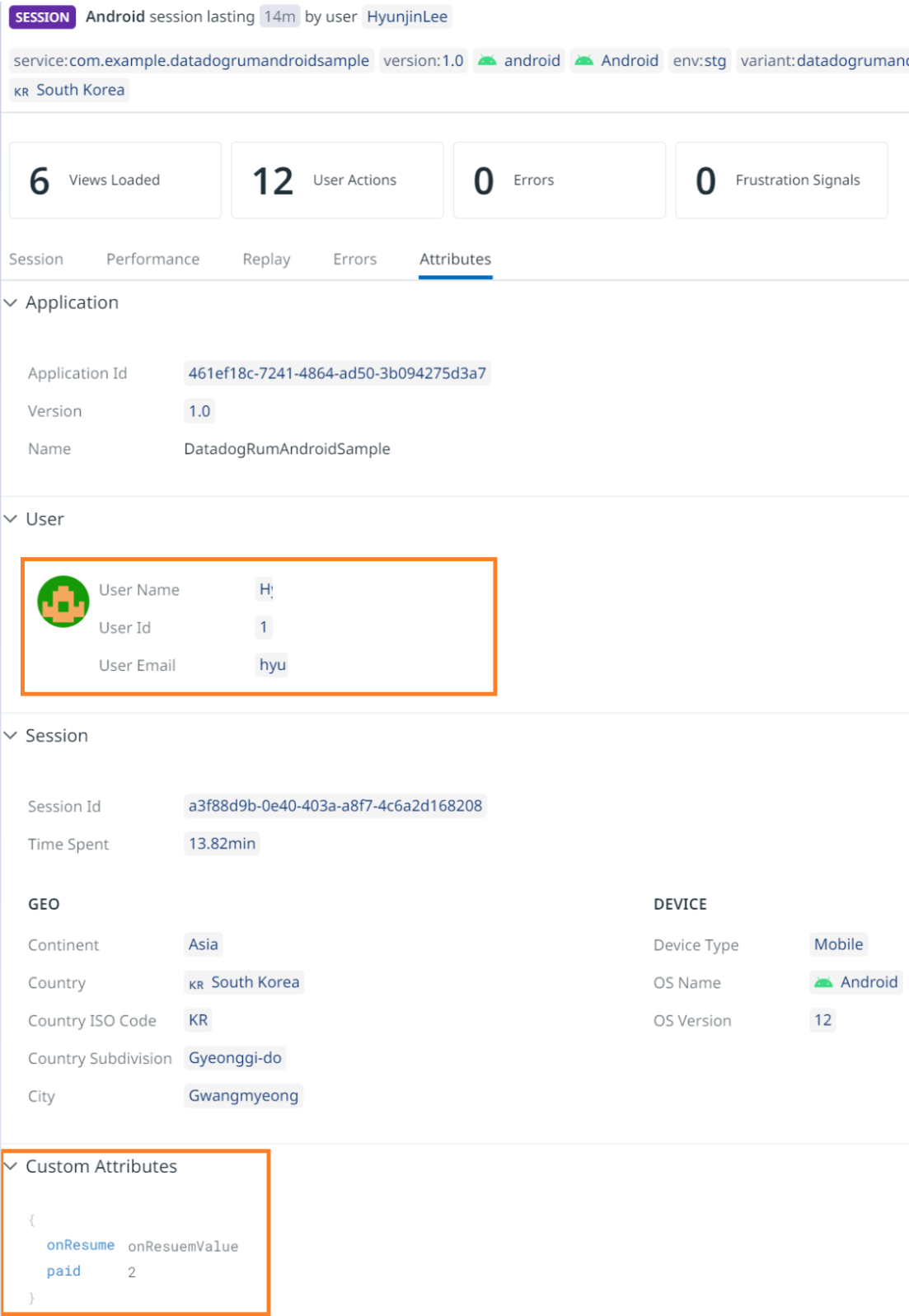Open user HyunjinLee tag in header
This screenshot has width=909, height=1316.
coord(407,17)
